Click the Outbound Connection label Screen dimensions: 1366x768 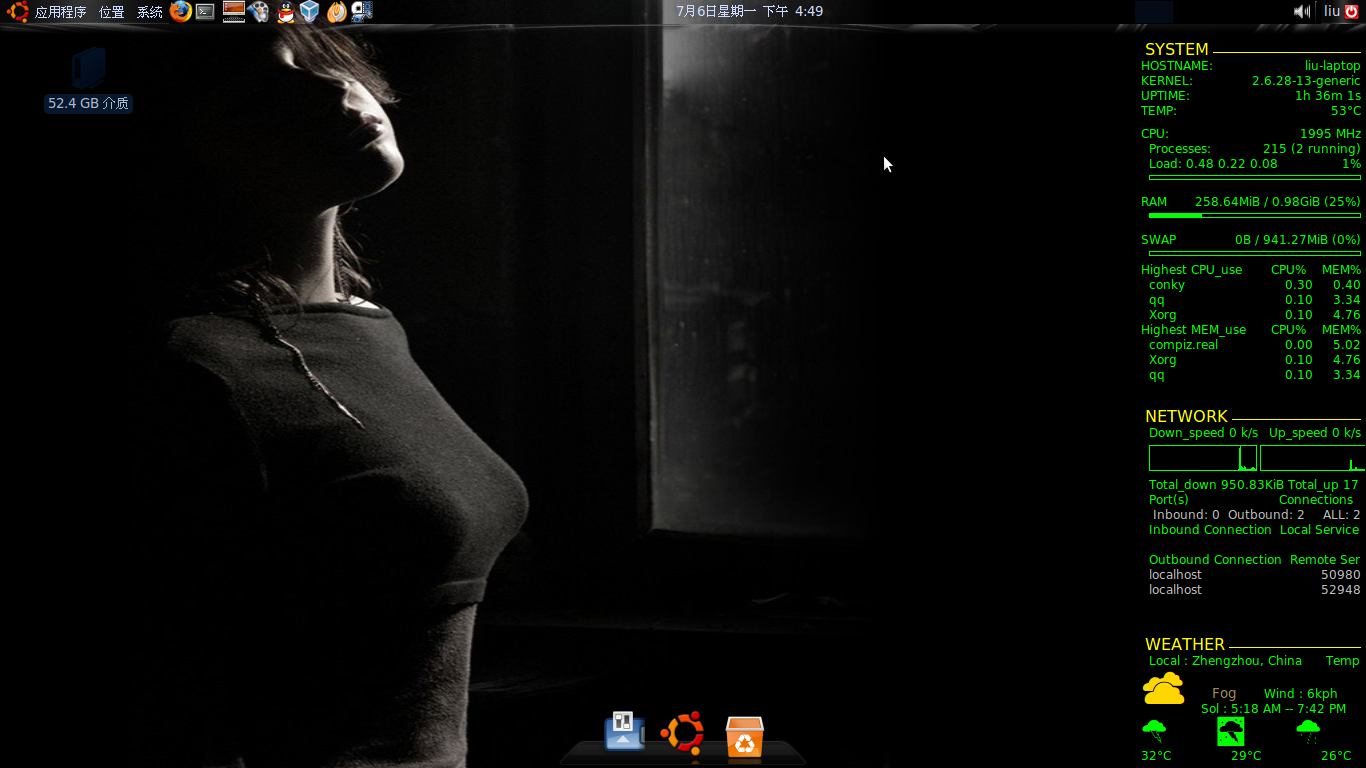1214,560
